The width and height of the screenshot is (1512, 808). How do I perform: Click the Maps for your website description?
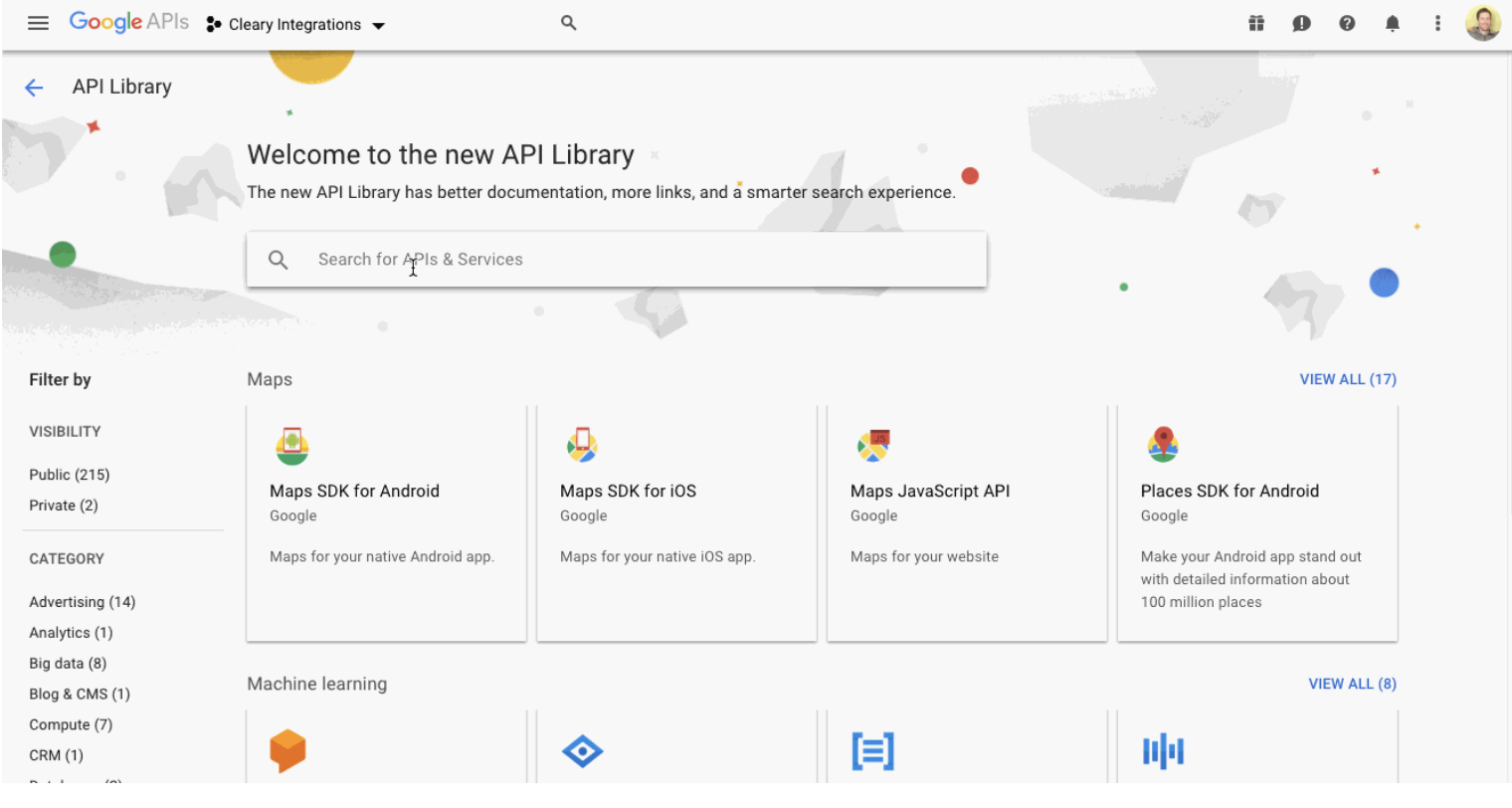pos(924,556)
